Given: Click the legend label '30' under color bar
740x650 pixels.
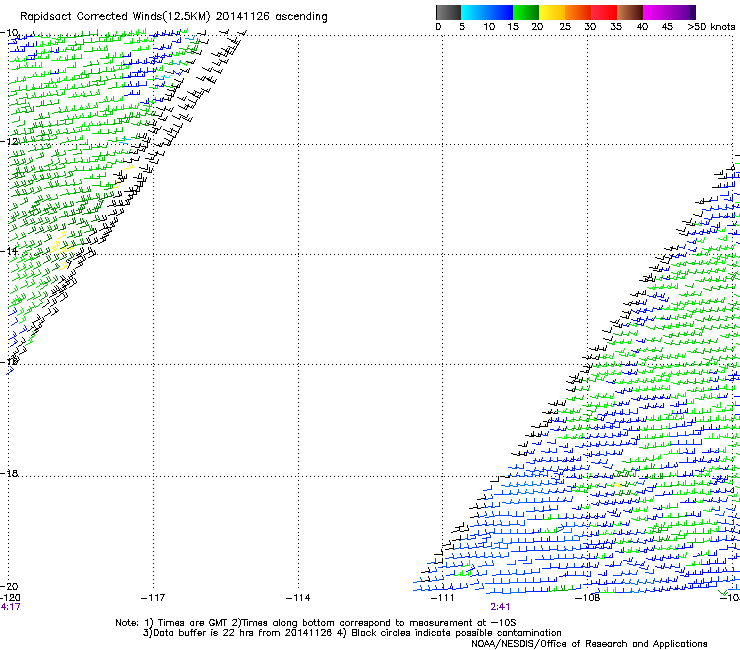Looking at the screenshot, I should pyautogui.click(x=590, y=27).
